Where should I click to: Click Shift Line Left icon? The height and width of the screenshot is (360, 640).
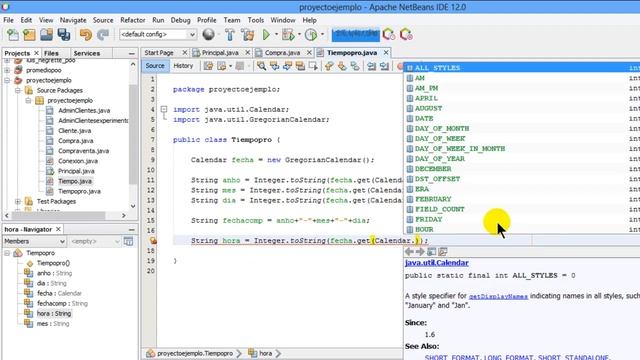371,66
